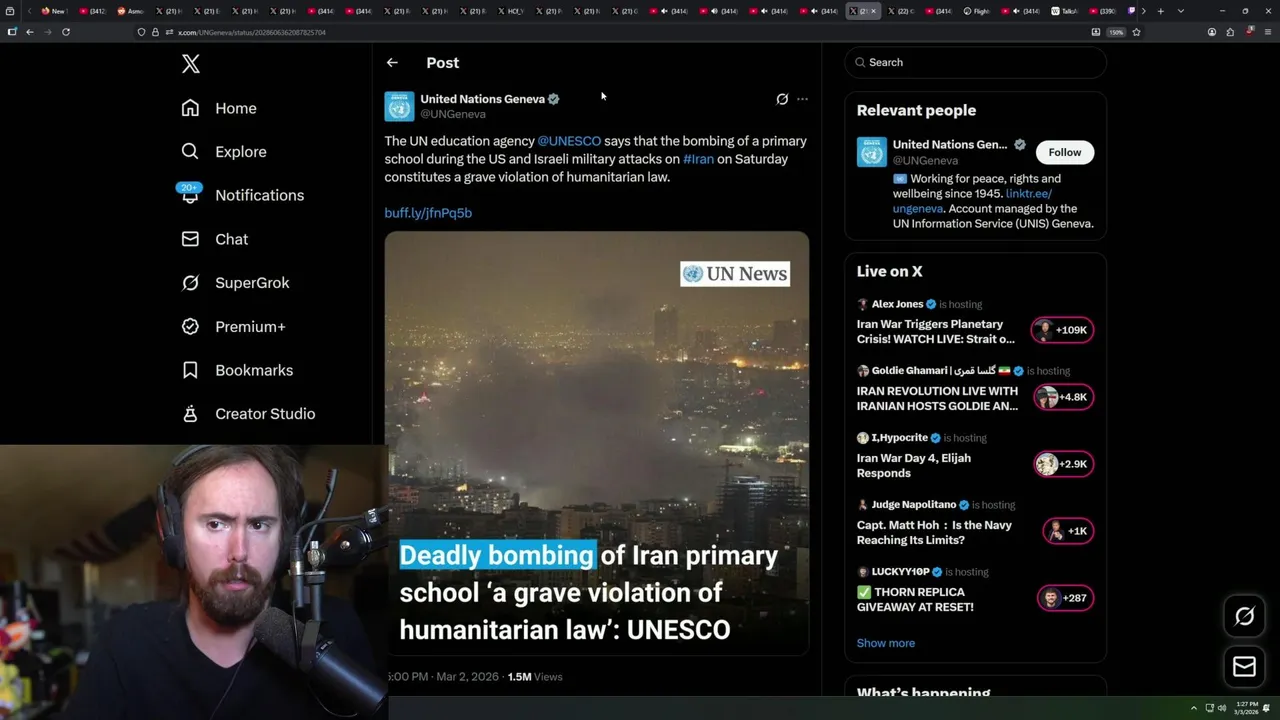The width and height of the screenshot is (1280, 720).
Task: Click the X logo icon
Action: click(191, 64)
